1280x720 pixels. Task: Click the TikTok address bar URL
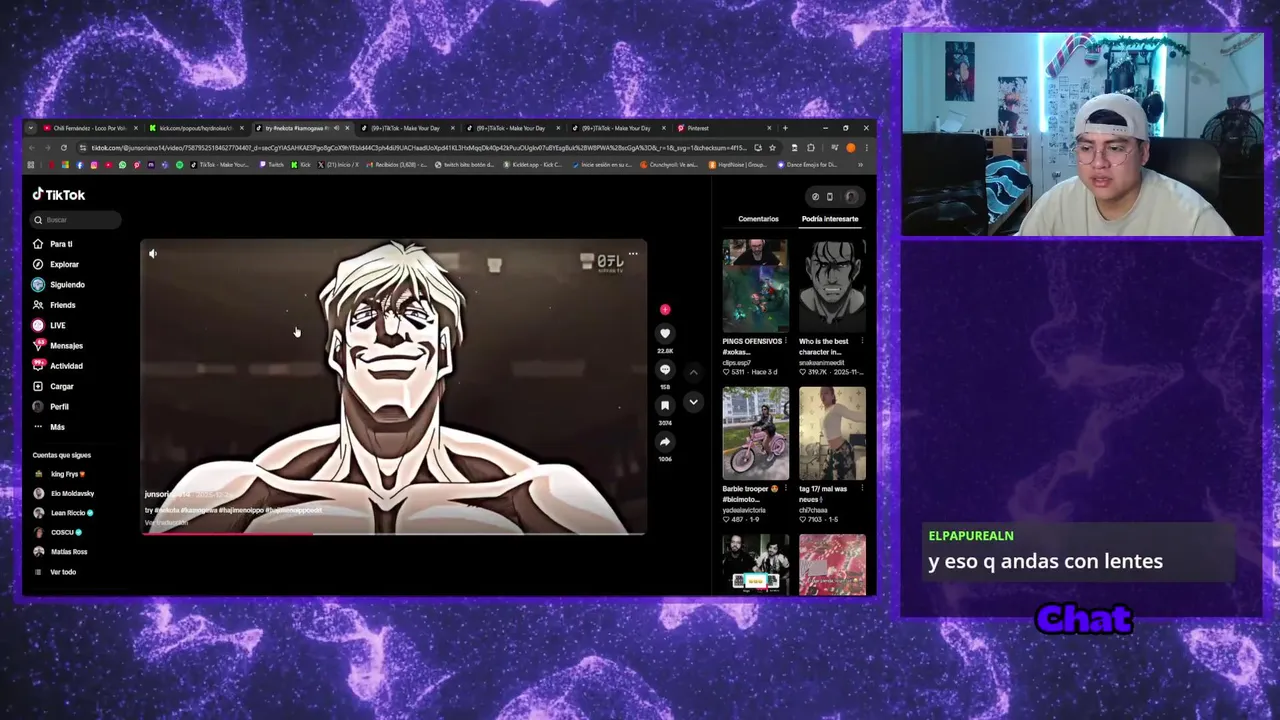tap(418, 148)
